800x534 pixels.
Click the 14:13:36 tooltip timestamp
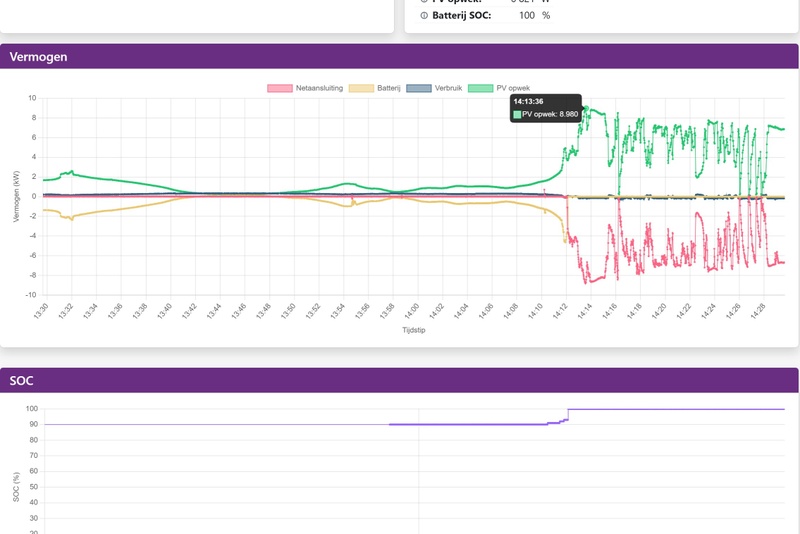coord(528,101)
